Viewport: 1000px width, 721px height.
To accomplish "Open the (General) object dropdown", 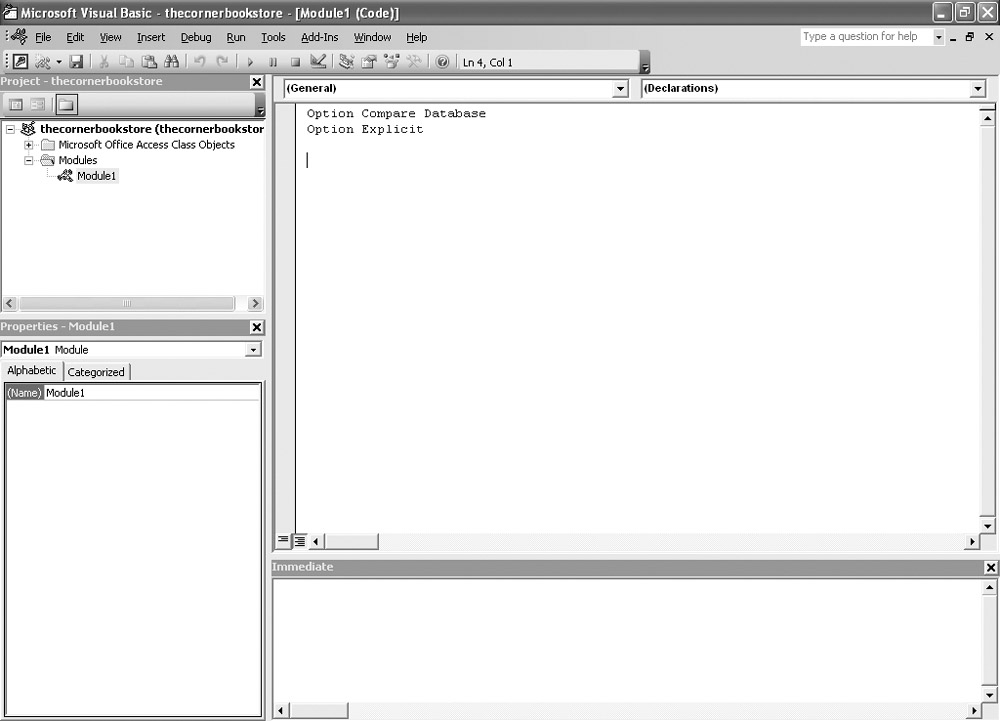I will [x=620, y=89].
